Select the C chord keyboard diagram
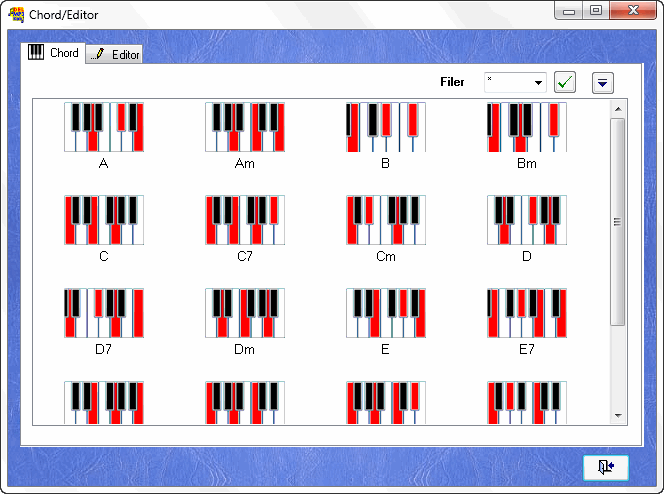Screen dimensions: 664x494 (x=104, y=220)
